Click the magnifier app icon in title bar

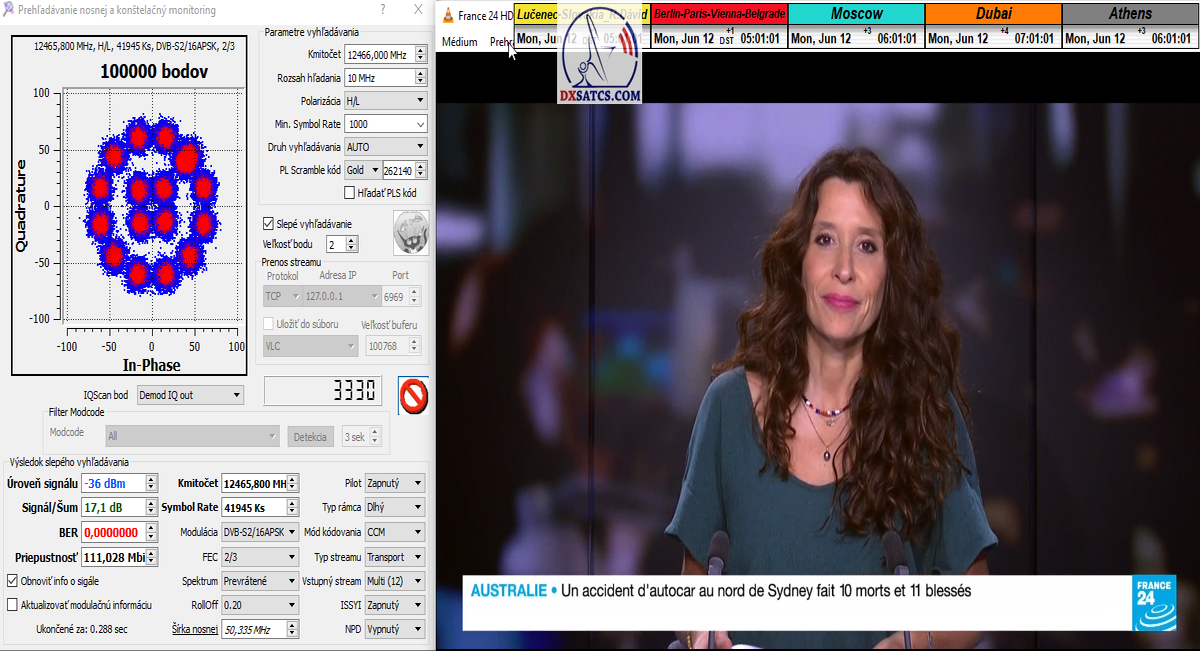point(9,9)
